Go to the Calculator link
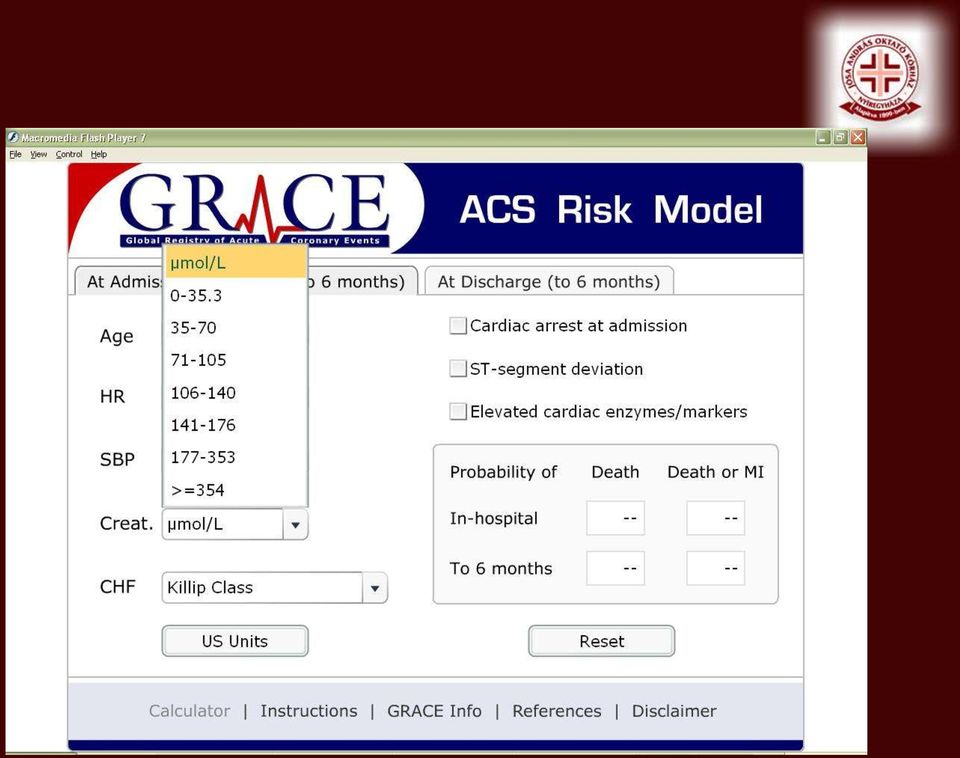This screenshot has height=758, width=960. [x=189, y=711]
